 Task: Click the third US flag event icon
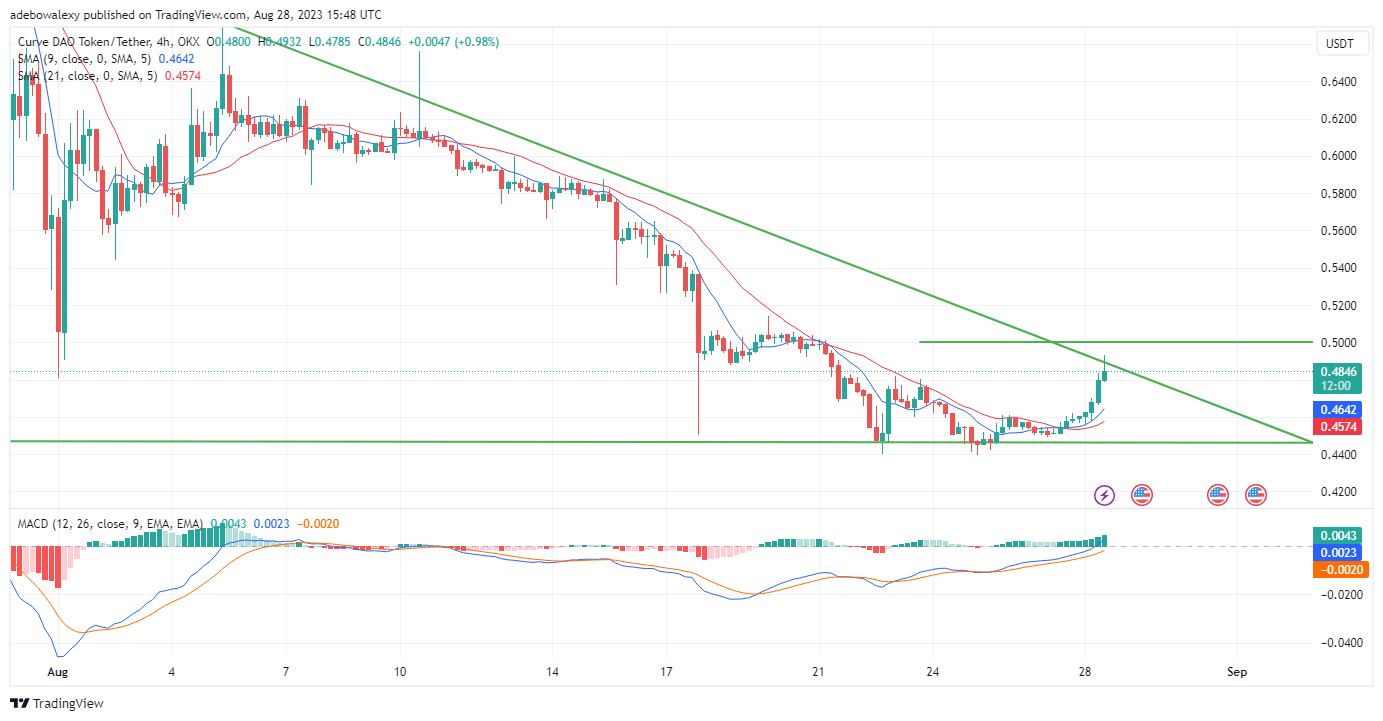click(x=1255, y=494)
